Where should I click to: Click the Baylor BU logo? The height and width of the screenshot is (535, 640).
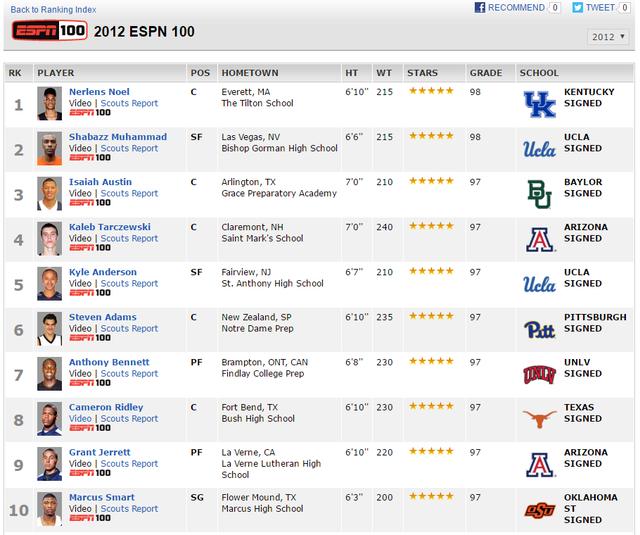click(540, 194)
